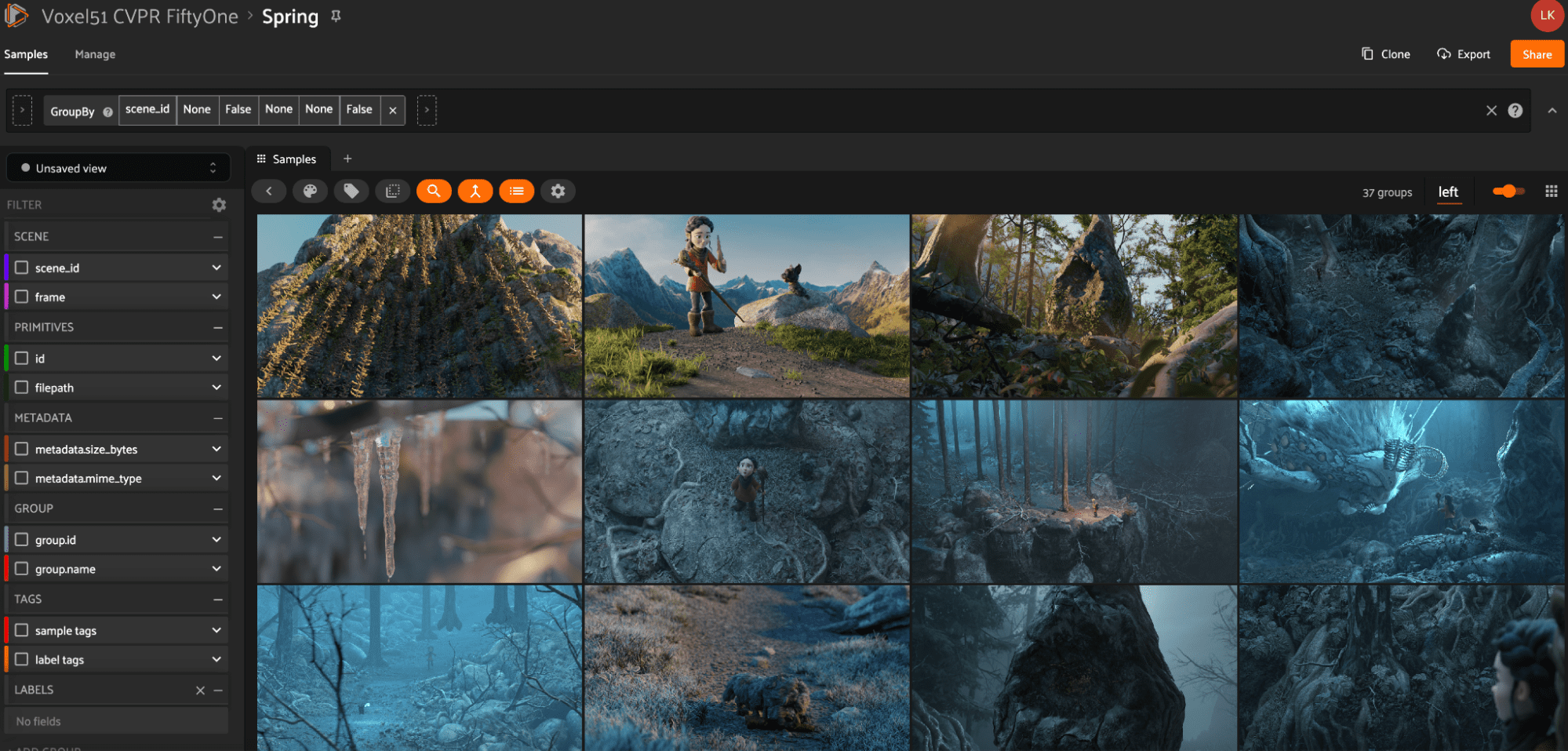Add a stage after GroupBy
Image resolution: width=1568 pixels, height=751 pixels.
click(x=427, y=111)
